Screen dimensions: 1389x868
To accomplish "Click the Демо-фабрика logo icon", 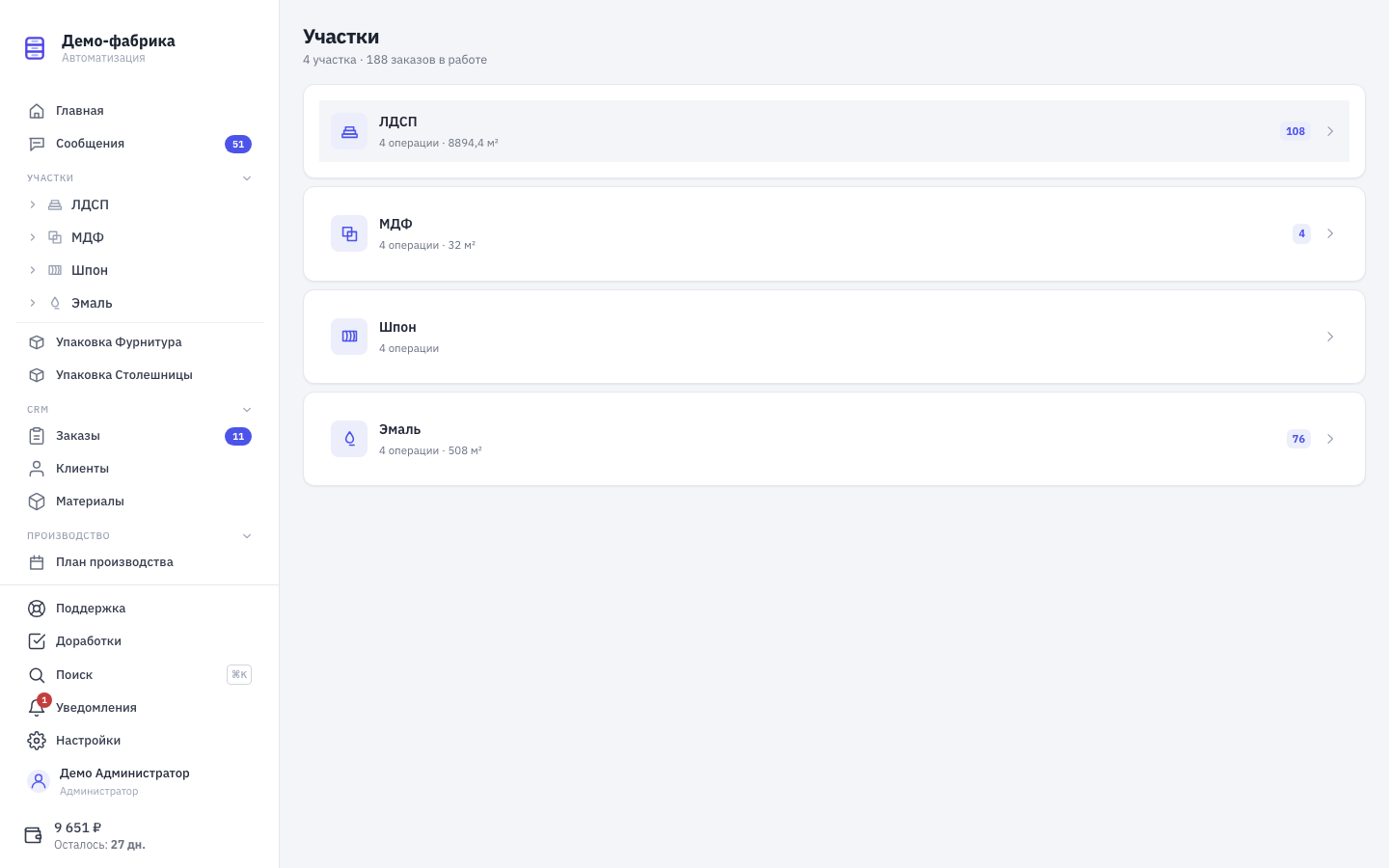I will click(35, 47).
